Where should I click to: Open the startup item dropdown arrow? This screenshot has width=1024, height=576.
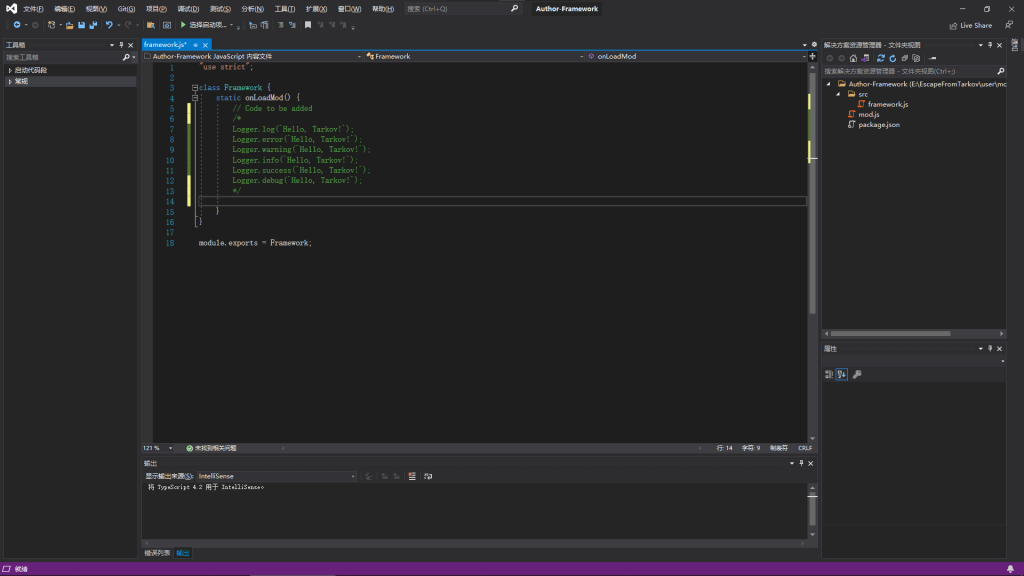tap(231, 25)
